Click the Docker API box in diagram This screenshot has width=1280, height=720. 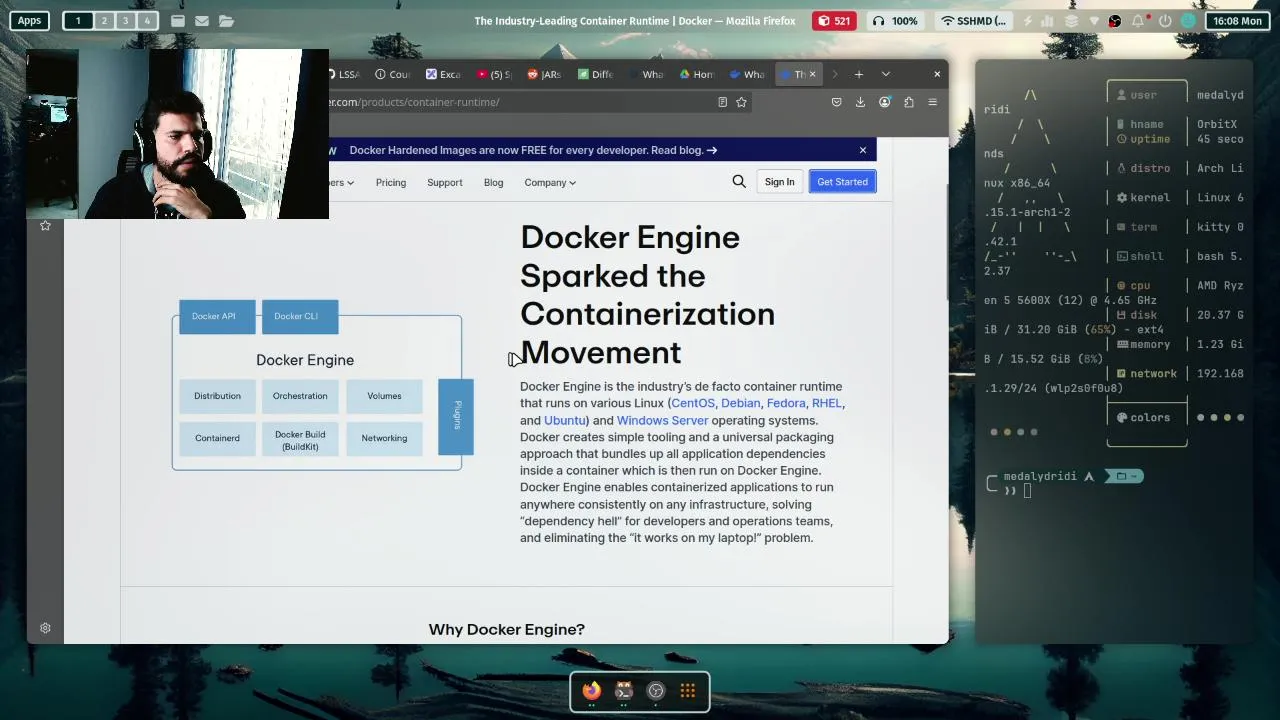click(217, 316)
